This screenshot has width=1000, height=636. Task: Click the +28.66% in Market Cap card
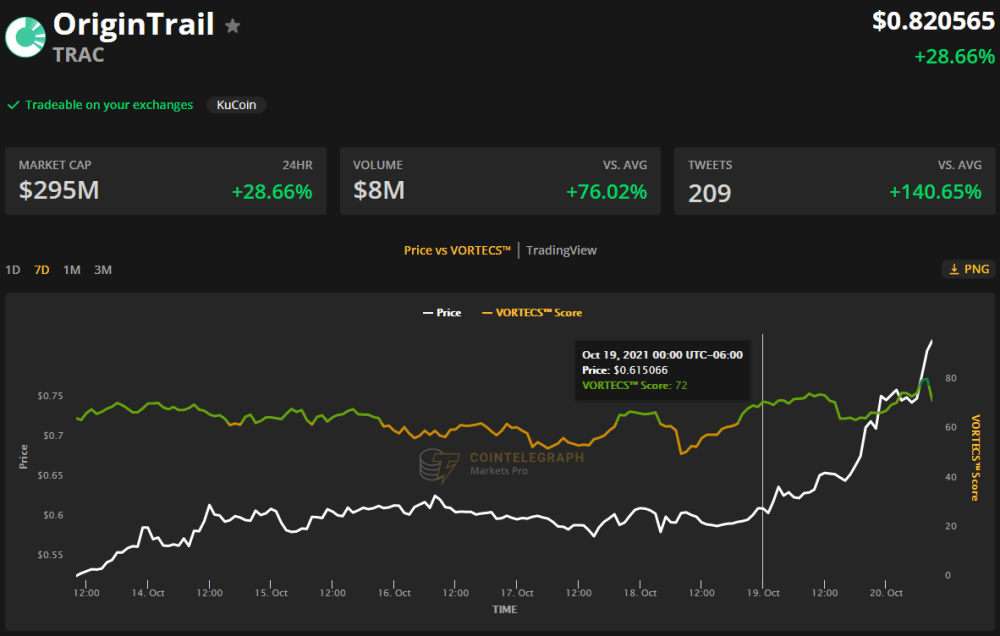pos(272,191)
